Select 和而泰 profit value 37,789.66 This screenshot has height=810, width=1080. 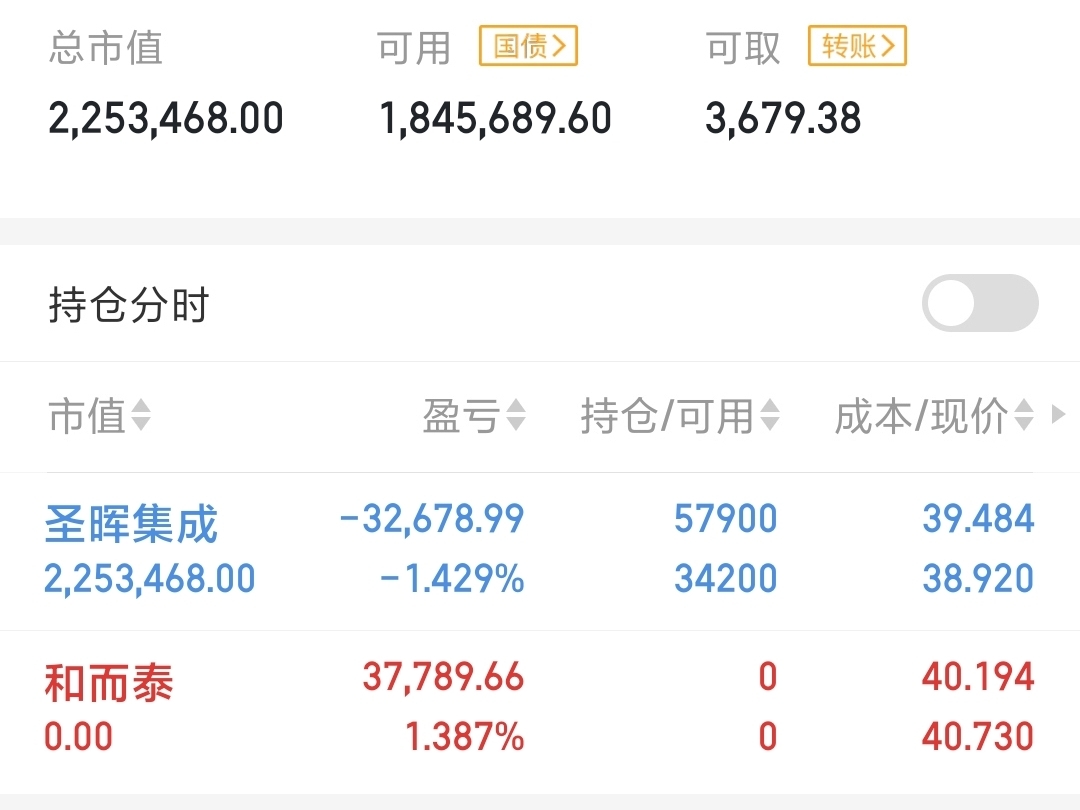click(444, 677)
